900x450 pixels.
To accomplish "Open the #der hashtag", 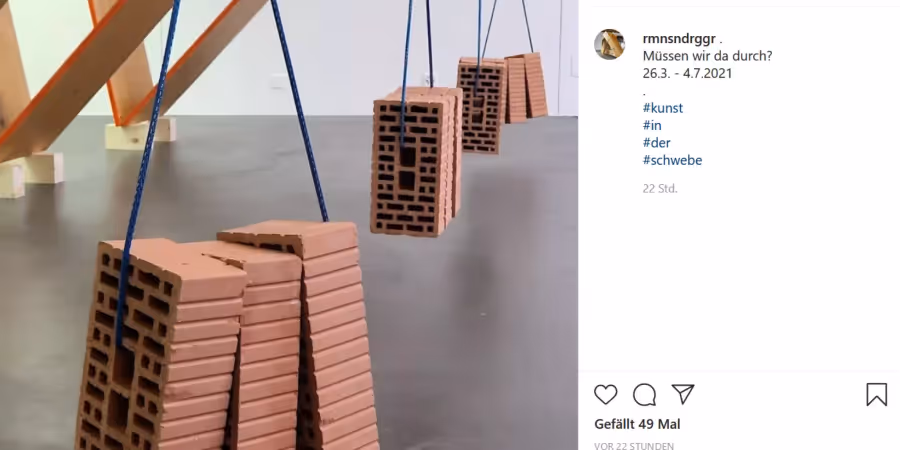I will pos(656,142).
